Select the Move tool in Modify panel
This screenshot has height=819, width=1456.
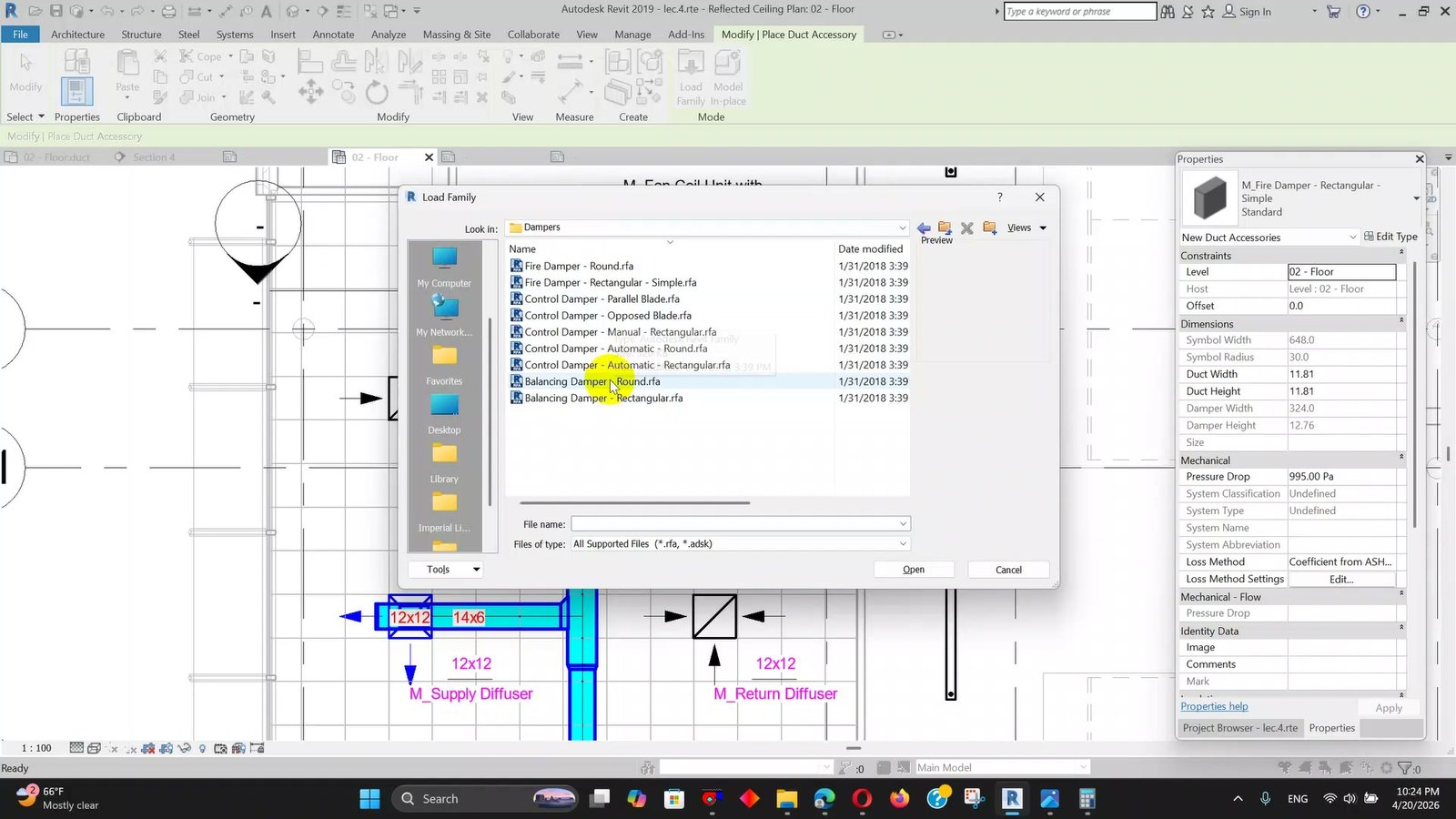tap(311, 91)
